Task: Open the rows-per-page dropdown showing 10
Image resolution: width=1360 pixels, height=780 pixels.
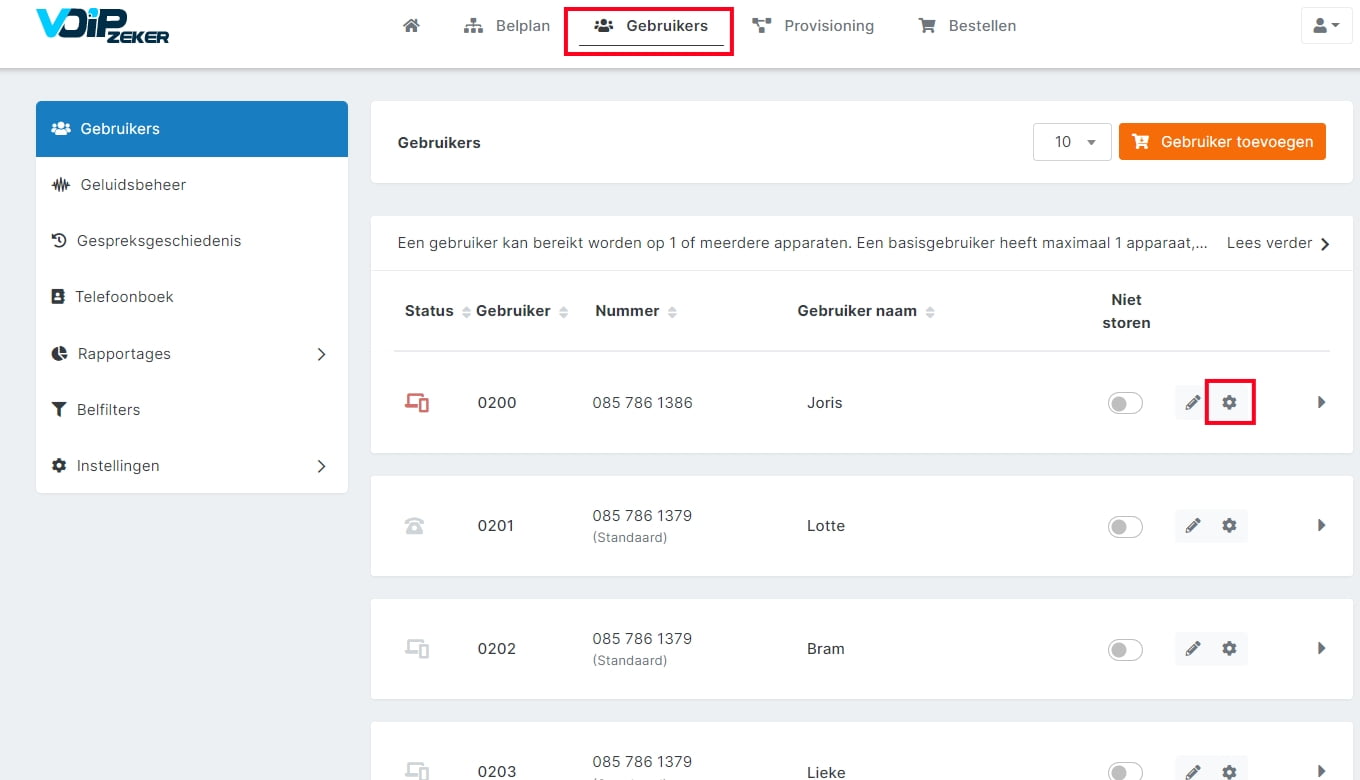Action: 1072,142
